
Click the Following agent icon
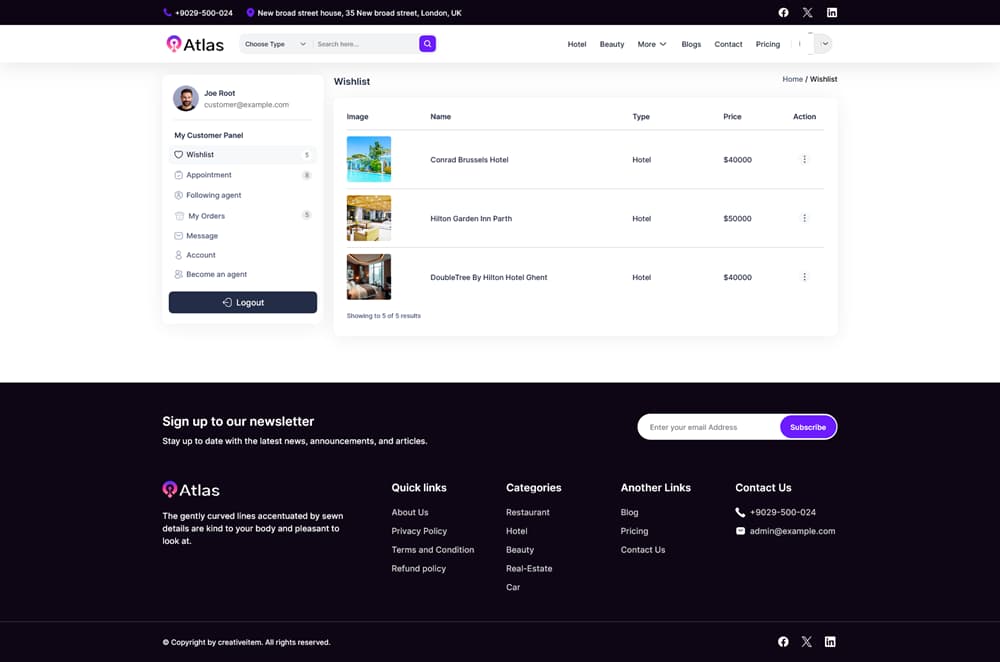tap(179, 195)
